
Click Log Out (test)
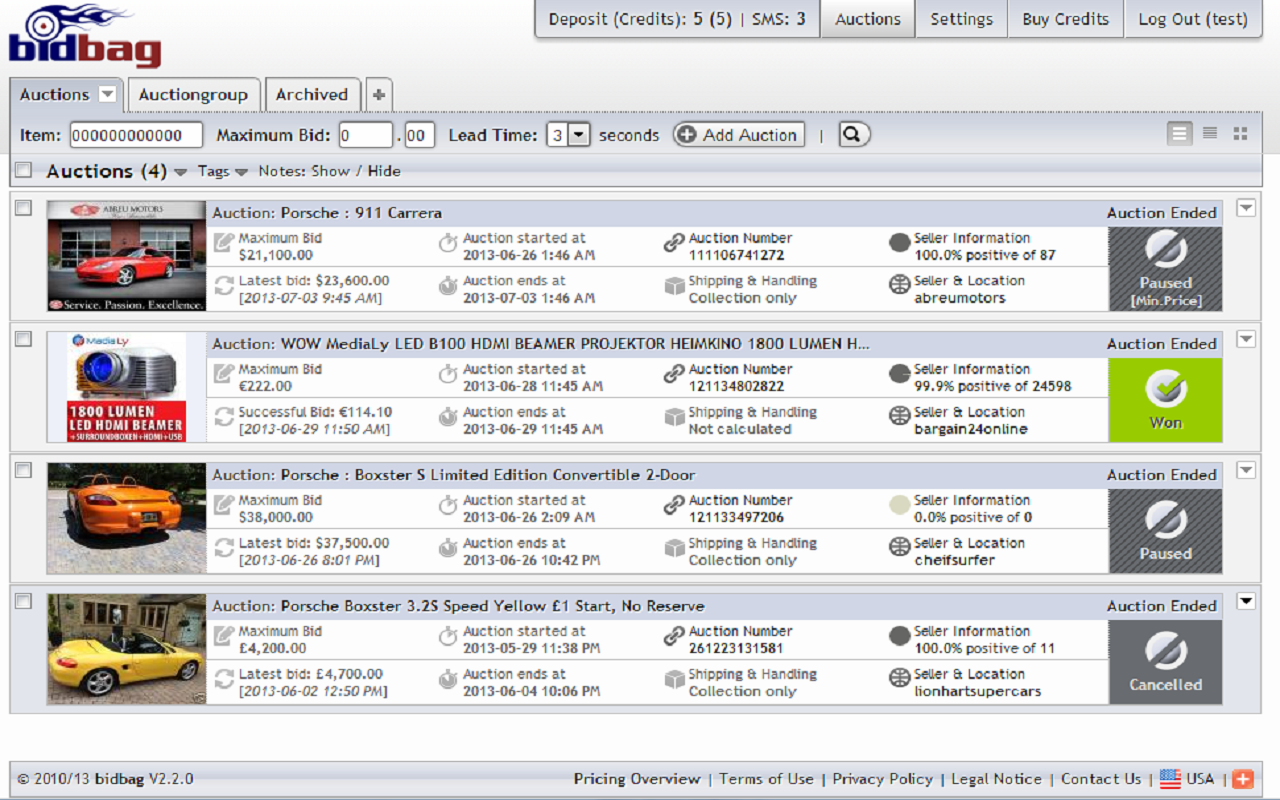pos(1192,19)
